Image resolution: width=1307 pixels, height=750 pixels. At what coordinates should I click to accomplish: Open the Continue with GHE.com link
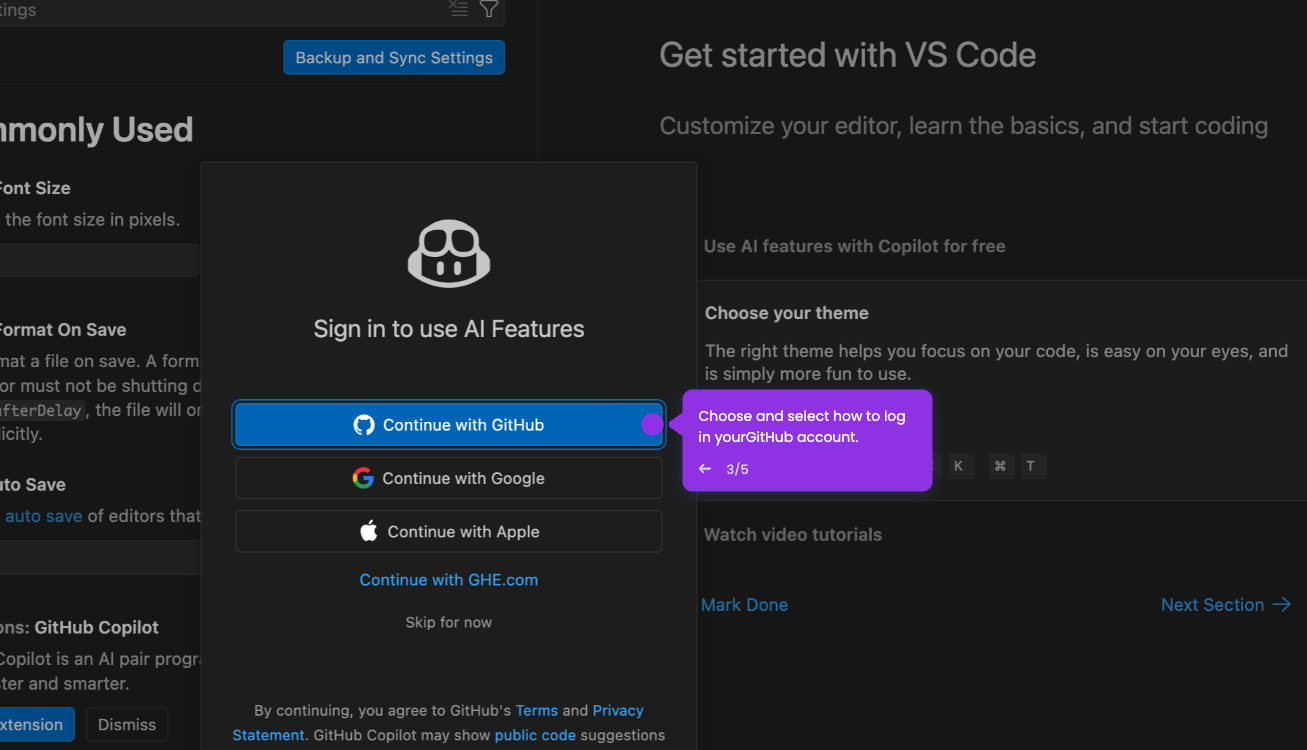(x=449, y=580)
